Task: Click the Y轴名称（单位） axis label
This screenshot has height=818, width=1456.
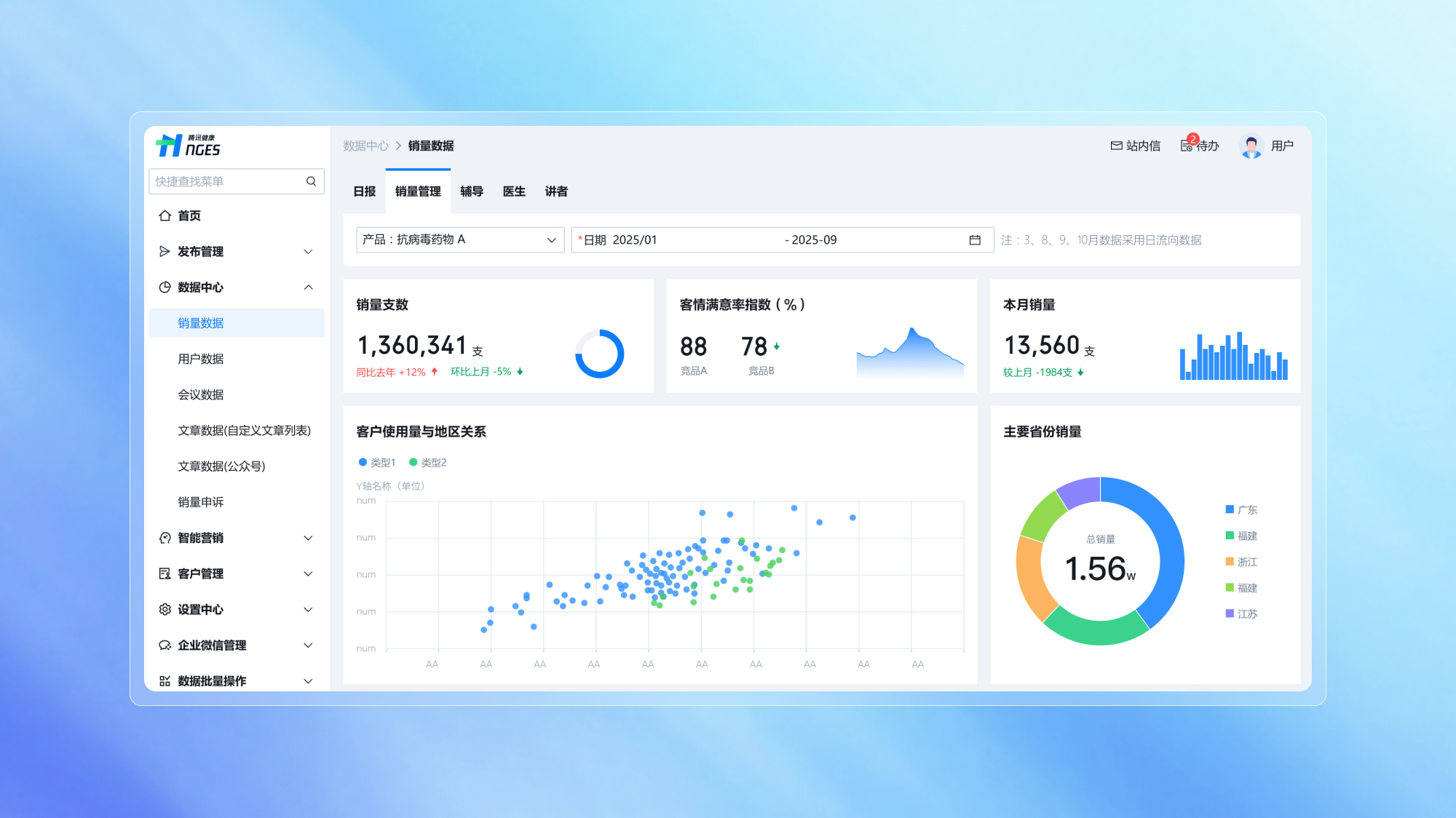Action: pos(390,485)
